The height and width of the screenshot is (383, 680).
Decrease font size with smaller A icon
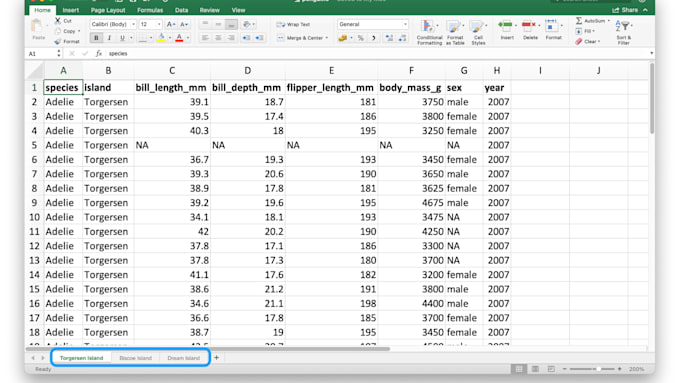tap(184, 24)
